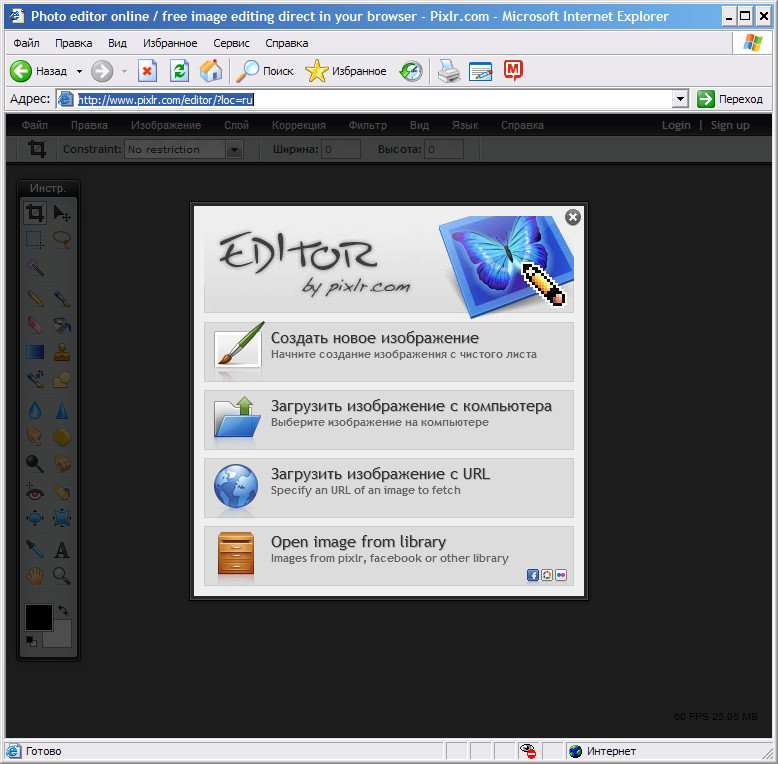Open the Pixlr Фильтр menu
Image resolution: width=778 pixels, height=764 pixels.
point(368,125)
